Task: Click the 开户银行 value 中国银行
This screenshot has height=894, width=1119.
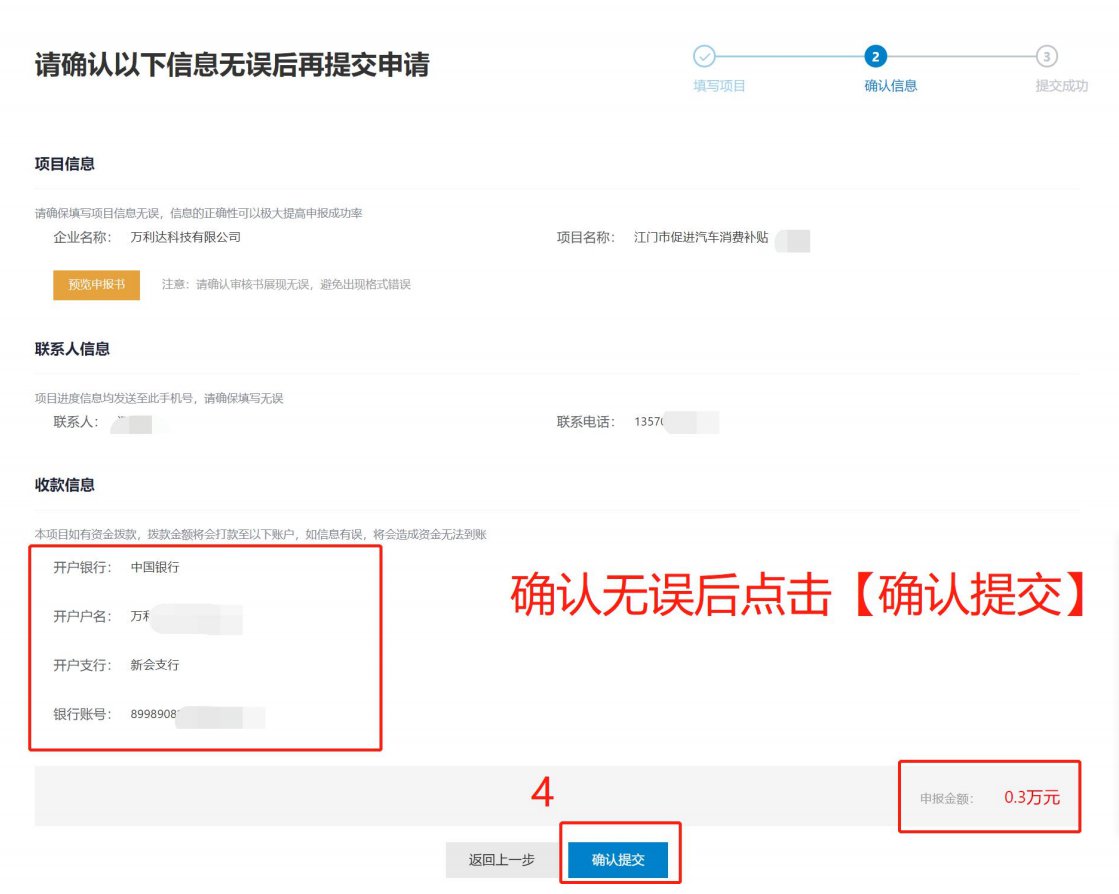Action: [155, 568]
